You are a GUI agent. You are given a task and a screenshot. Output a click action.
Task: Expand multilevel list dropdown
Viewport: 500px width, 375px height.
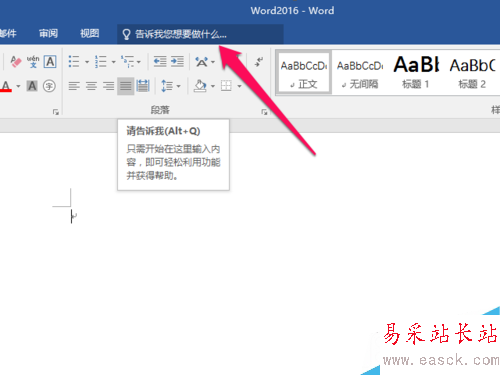139,62
